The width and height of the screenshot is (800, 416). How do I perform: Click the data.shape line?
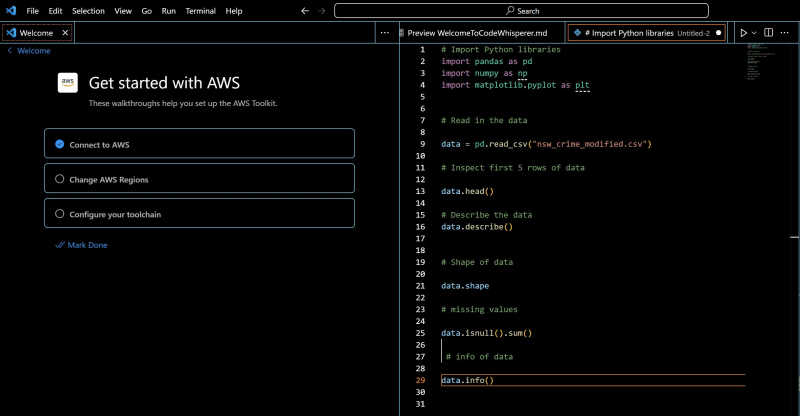point(465,285)
